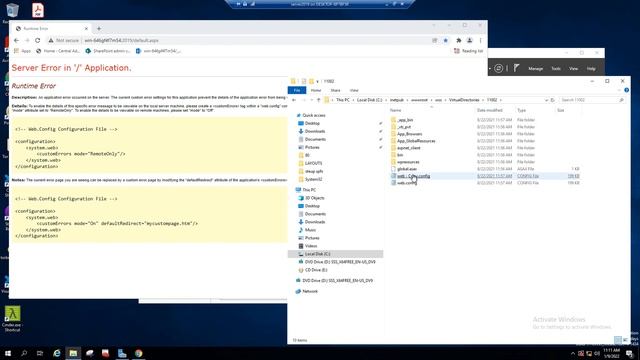Open Downloads under Quick access
640x360 pixels.
[x=315, y=131]
